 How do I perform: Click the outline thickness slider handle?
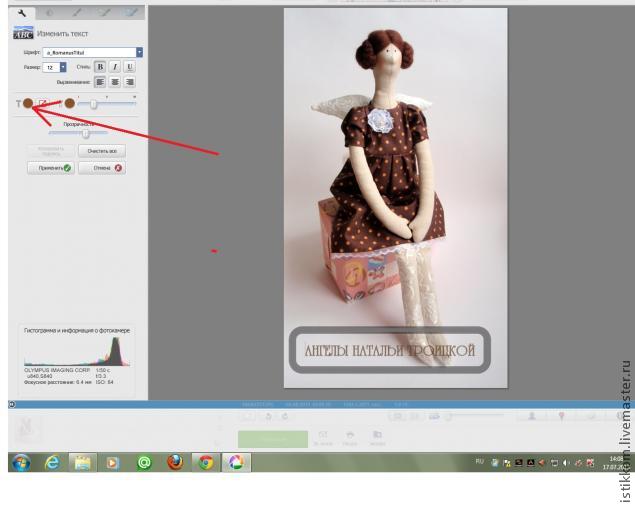94,105
